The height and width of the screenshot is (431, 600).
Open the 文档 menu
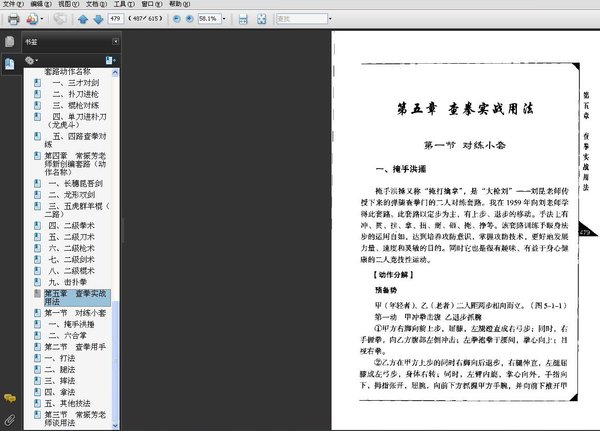(x=96, y=4)
